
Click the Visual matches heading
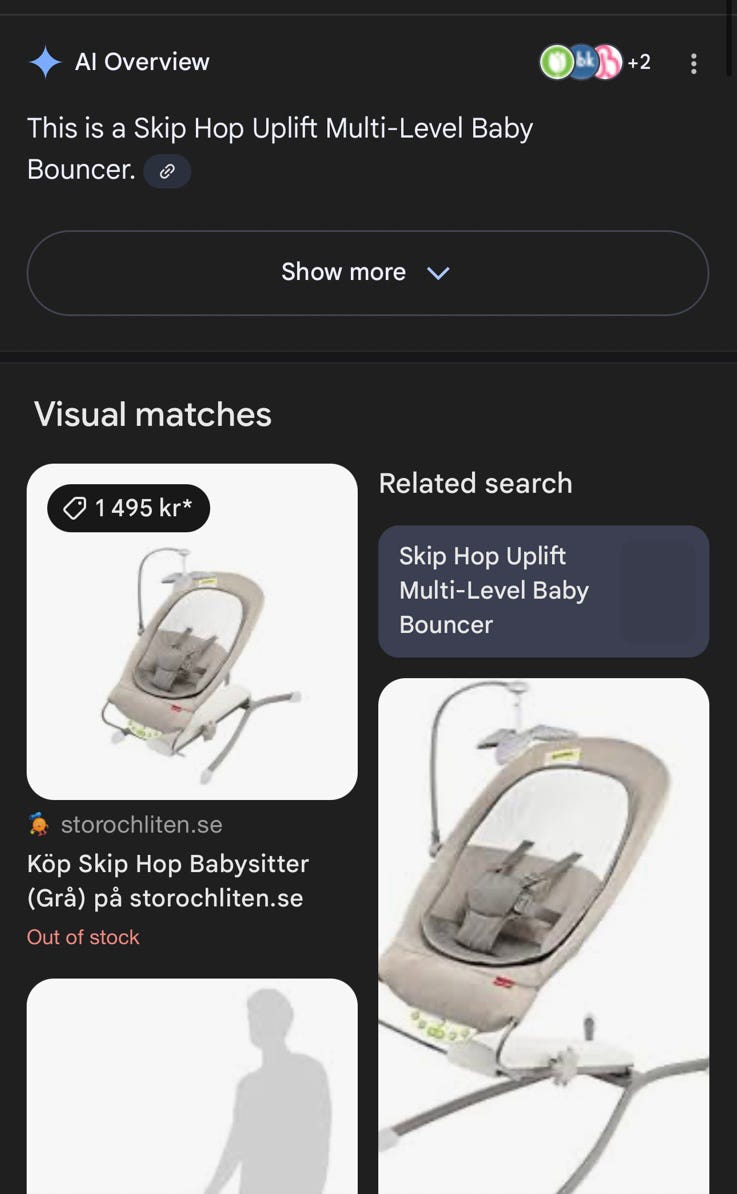153,415
